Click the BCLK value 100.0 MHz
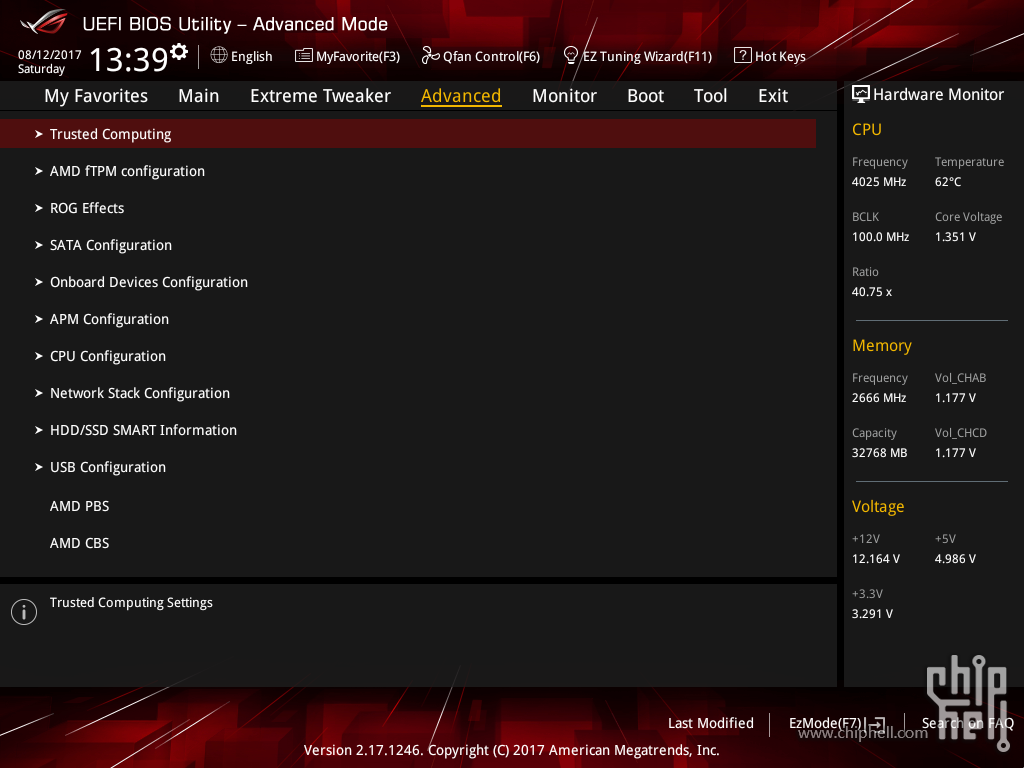 tap(880, 237)
